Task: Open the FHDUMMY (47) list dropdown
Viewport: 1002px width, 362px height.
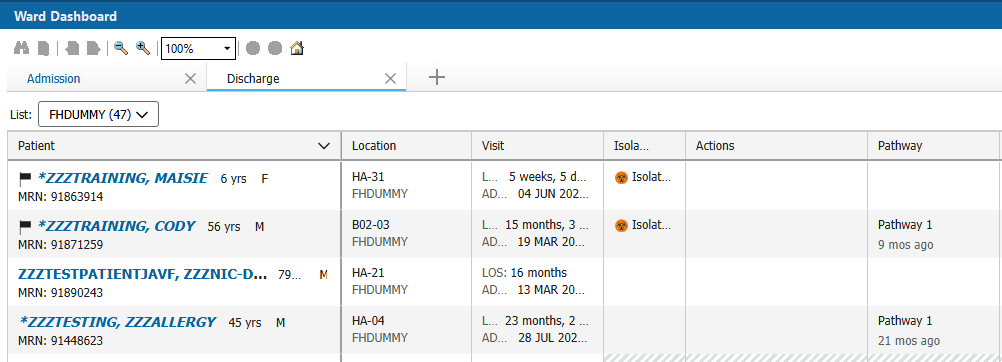Action: point(98,114)
